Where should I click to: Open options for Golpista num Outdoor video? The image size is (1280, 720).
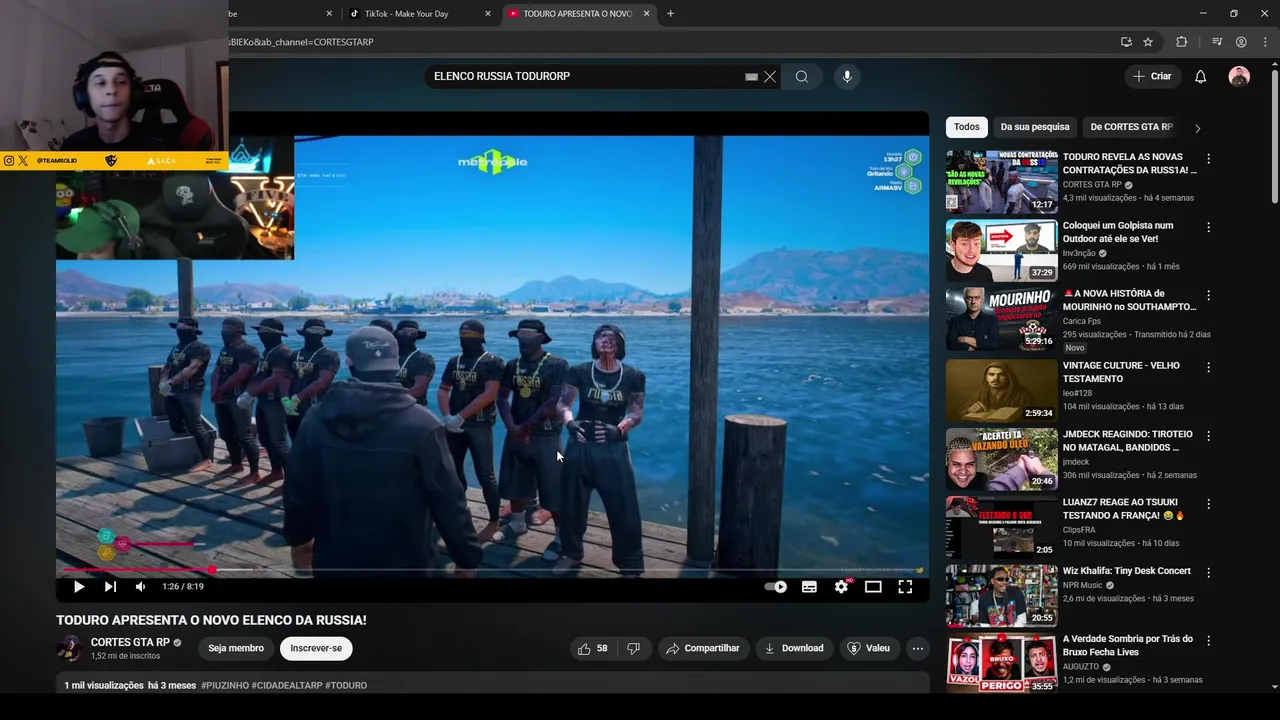pyautogui.click(x=1208, y=228)
